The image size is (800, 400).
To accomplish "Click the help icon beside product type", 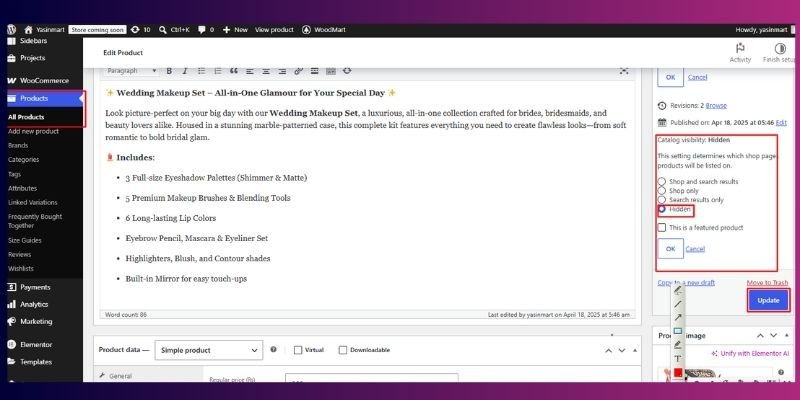I will tap(273, 349).
